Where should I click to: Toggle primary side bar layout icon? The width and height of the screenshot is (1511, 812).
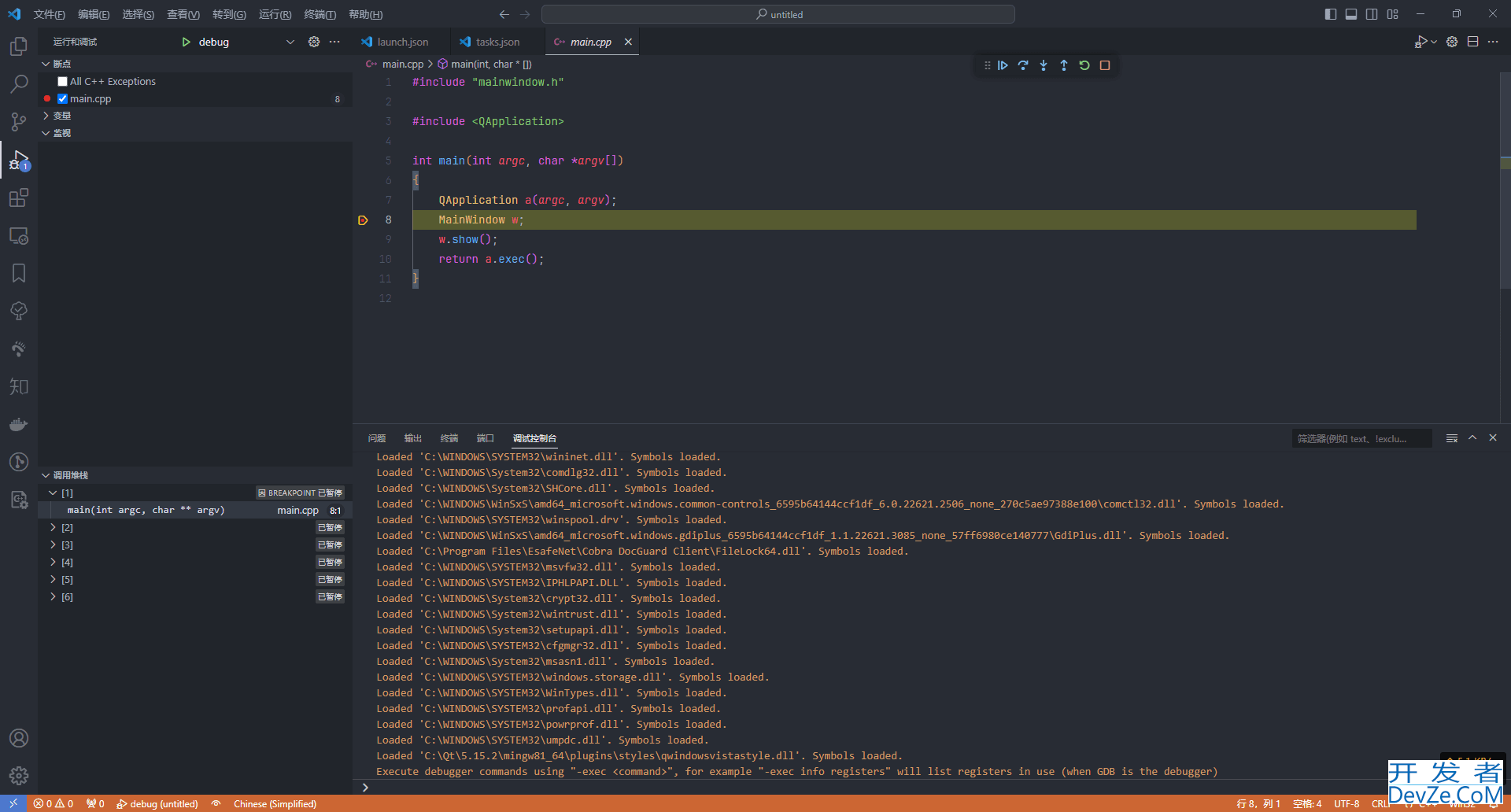tap(1331, 14)
